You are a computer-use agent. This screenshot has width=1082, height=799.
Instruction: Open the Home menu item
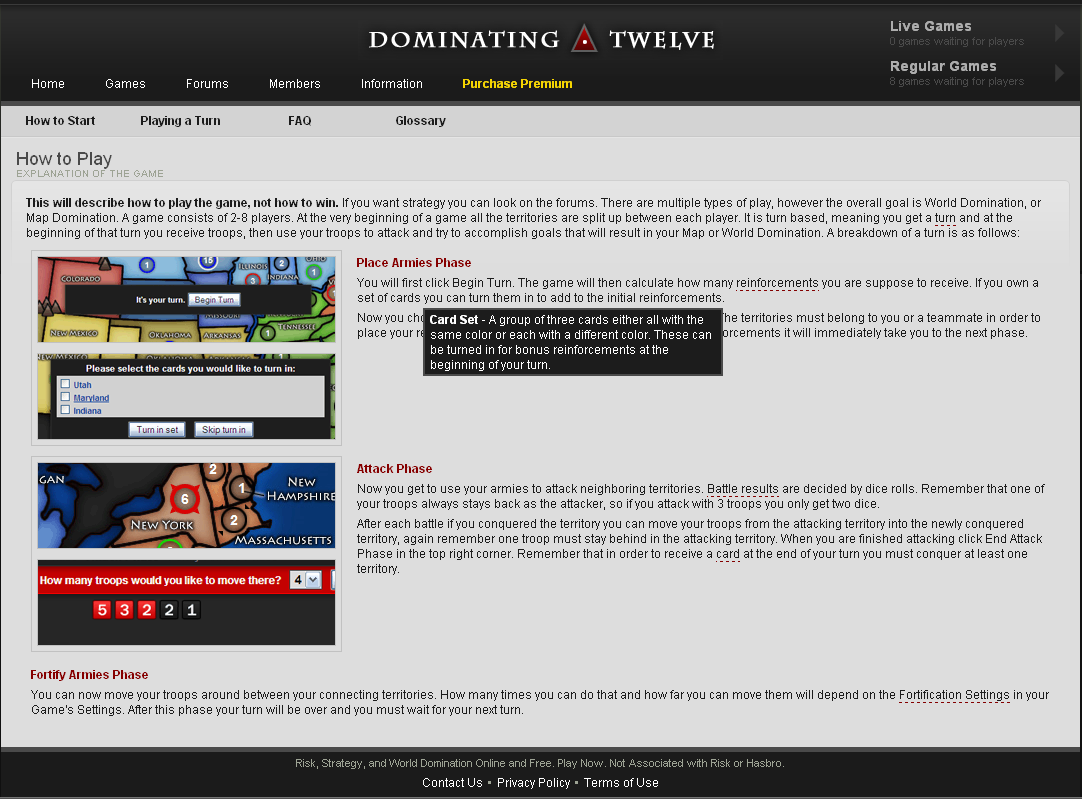coord(48,83)
